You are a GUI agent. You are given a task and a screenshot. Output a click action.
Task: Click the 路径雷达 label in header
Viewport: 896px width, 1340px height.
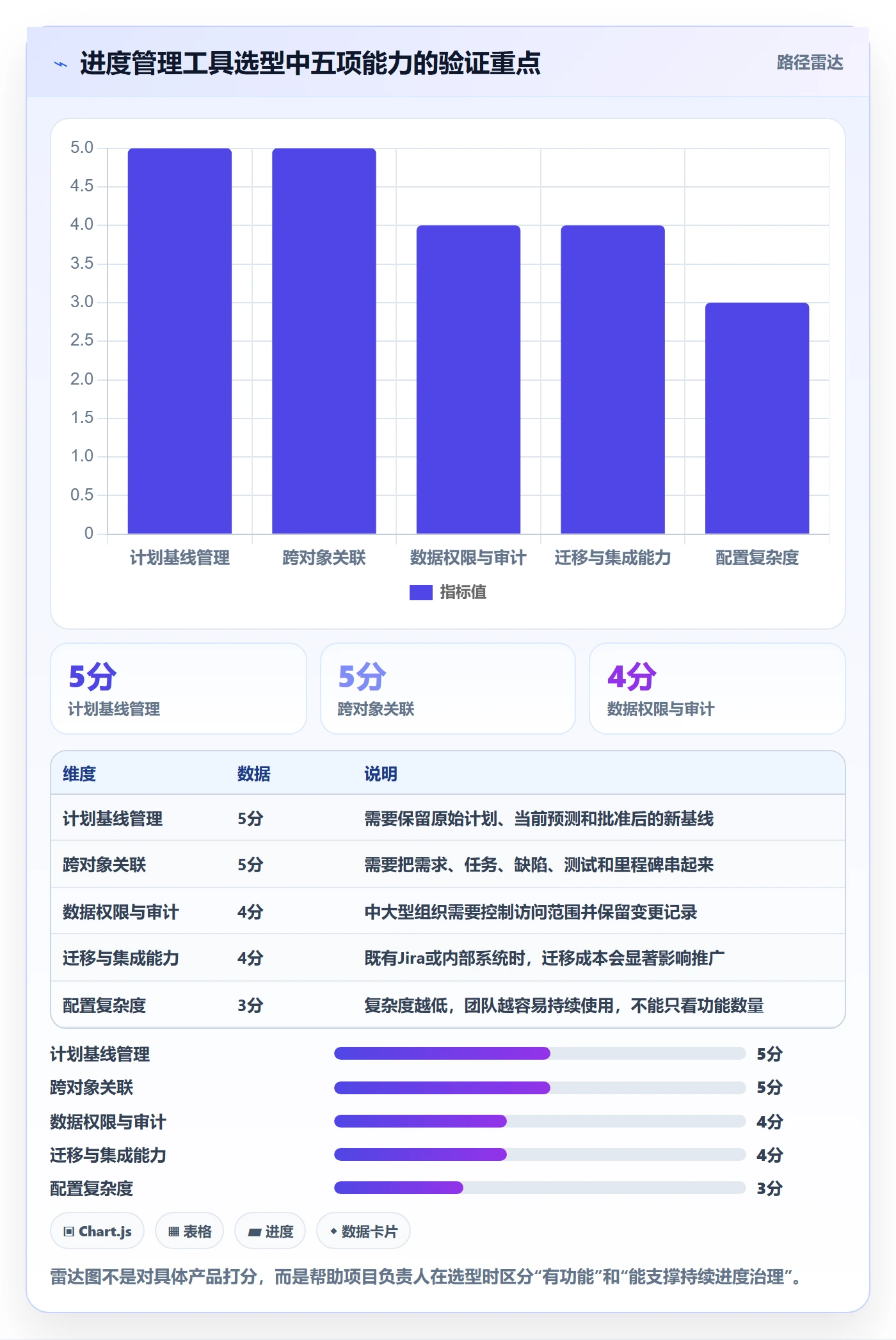click(x=810, y=63)
